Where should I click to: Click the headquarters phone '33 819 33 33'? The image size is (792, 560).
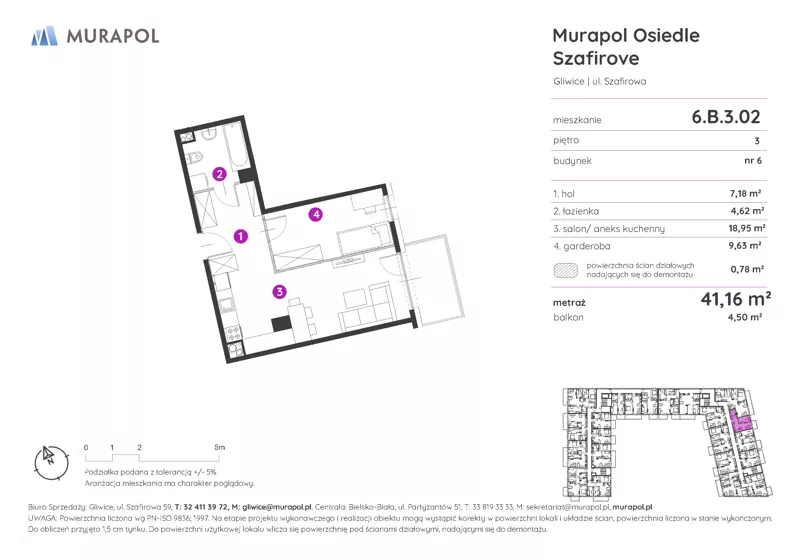[491, 507]
